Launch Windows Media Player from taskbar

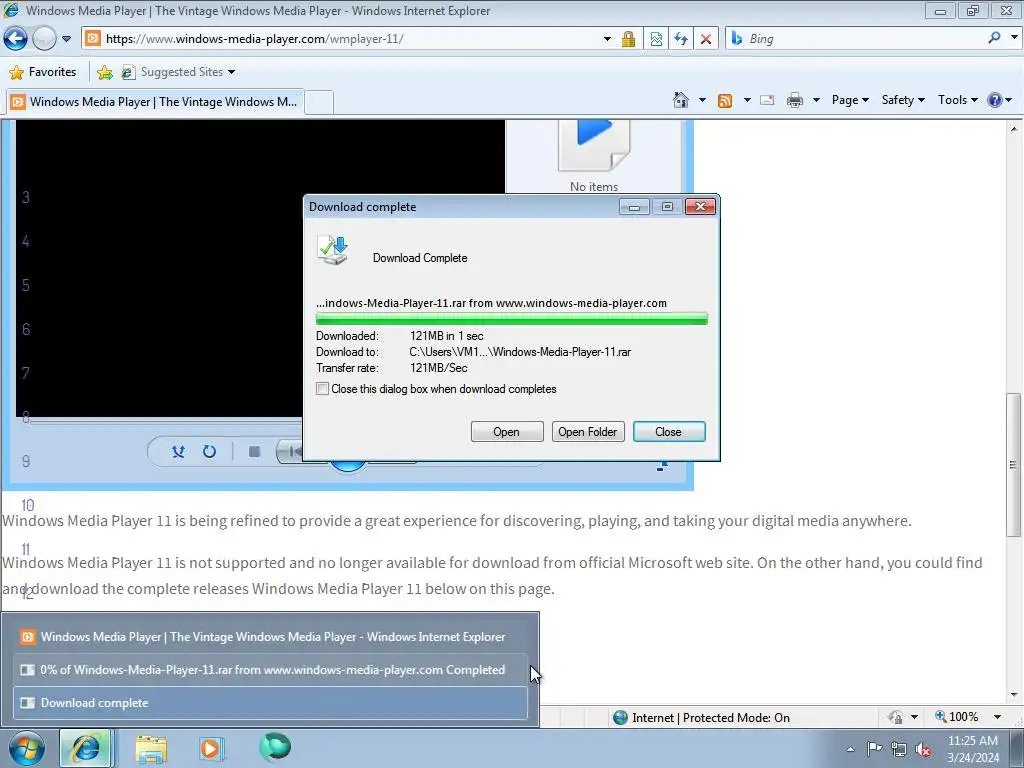pyautogui.click(x=210, y=748)
